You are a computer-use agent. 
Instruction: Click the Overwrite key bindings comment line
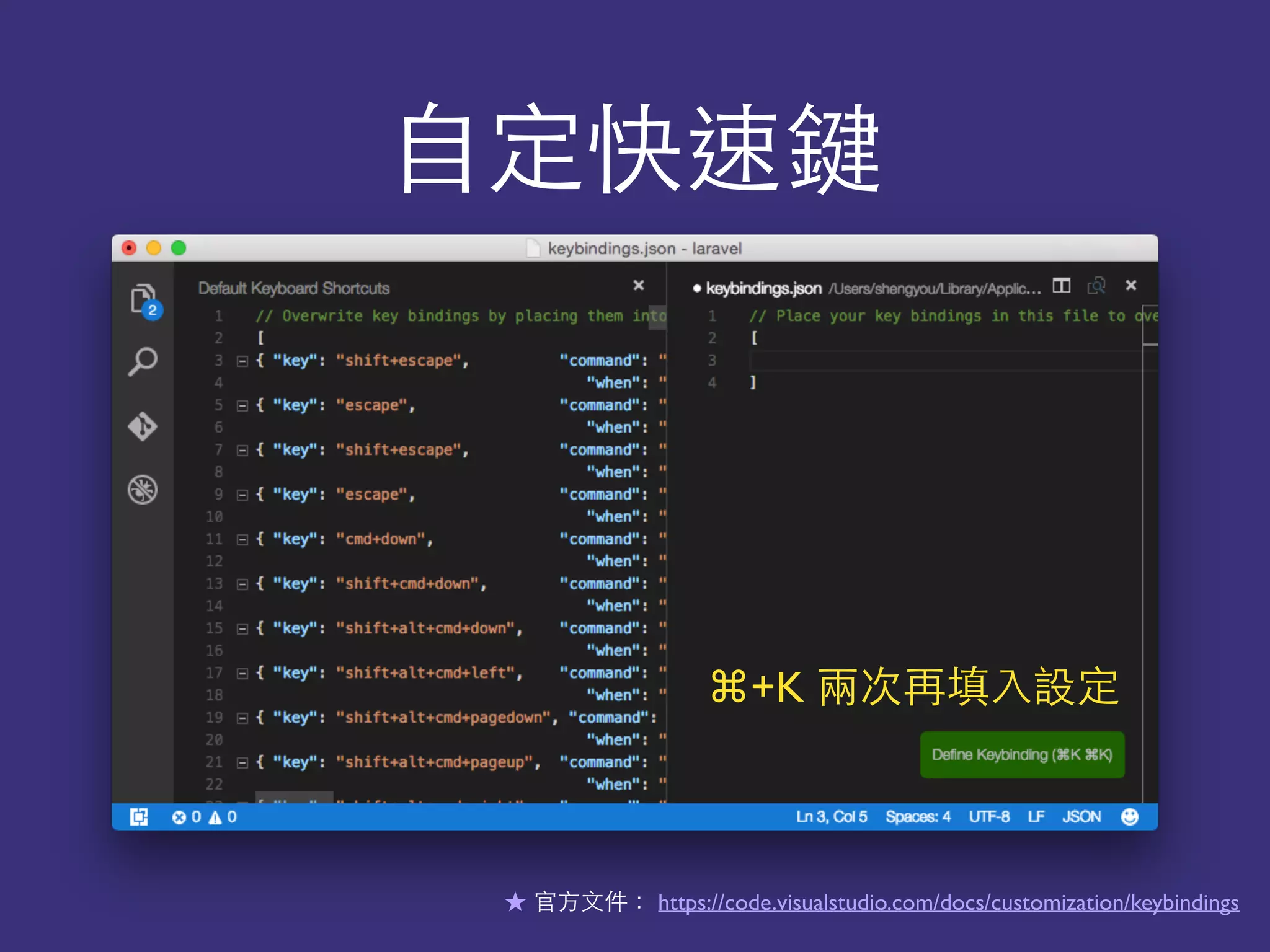[461, 316]
